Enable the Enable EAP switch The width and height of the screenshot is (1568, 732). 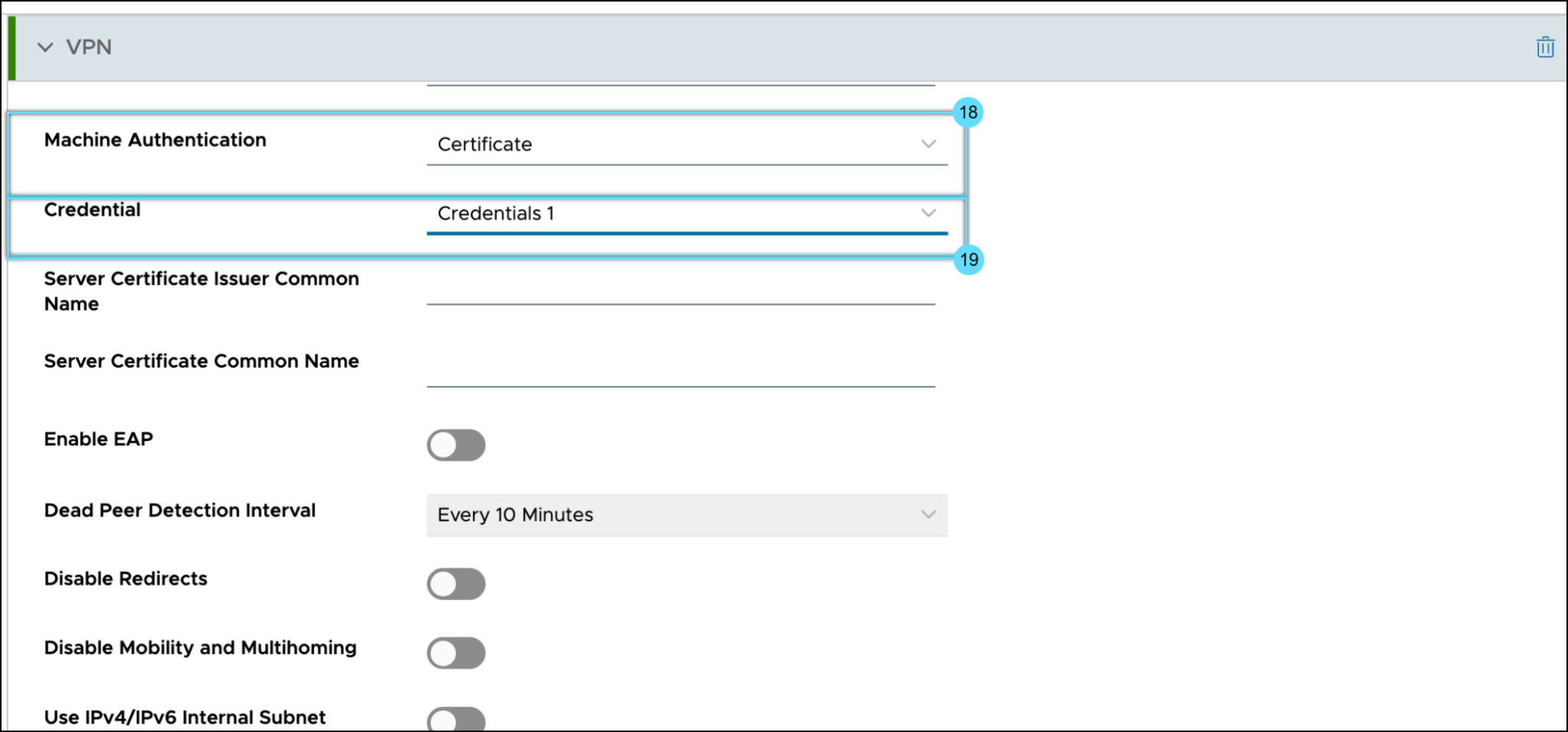[456, 445]
